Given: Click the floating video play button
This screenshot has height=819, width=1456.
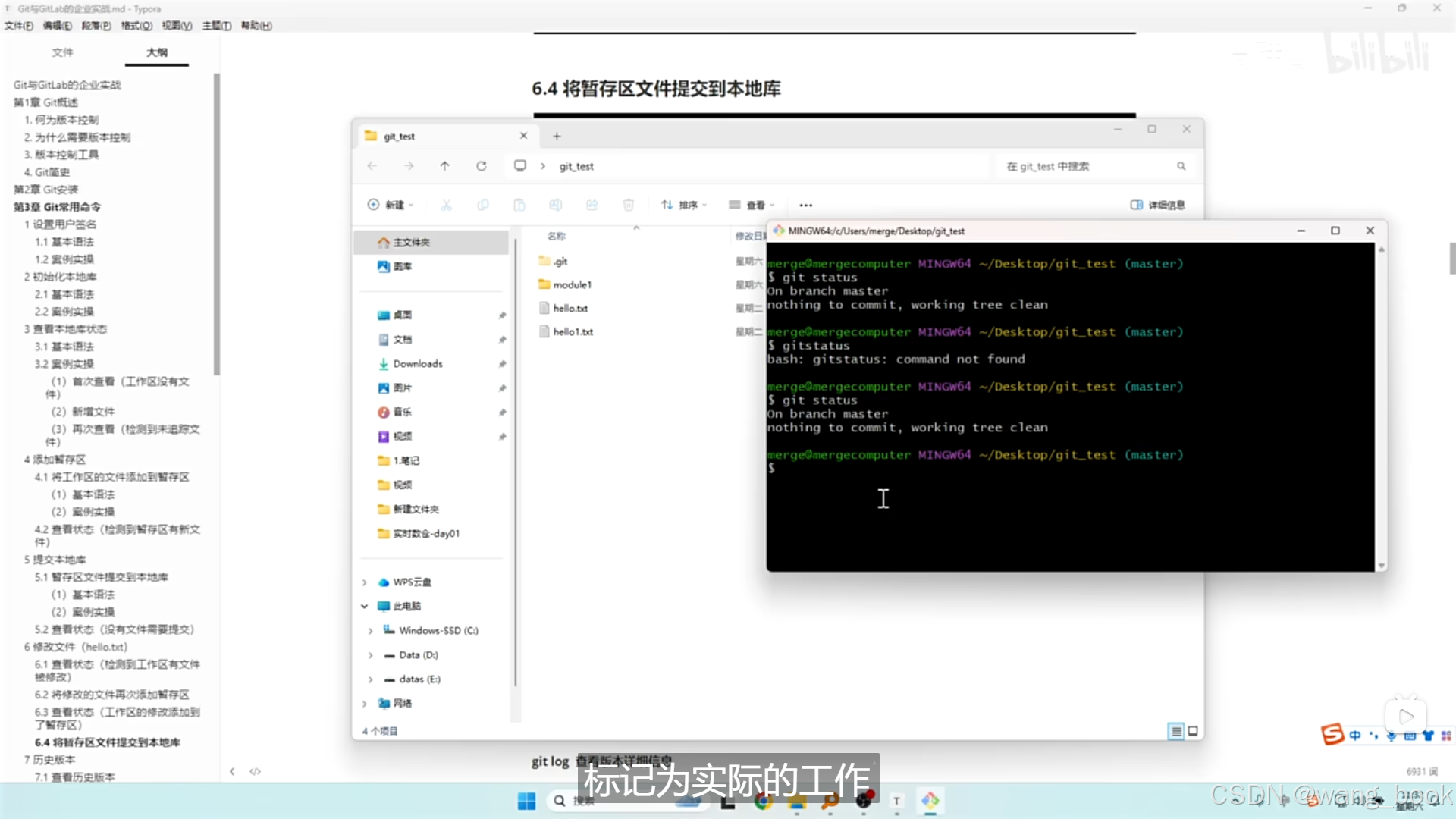Looking at the screenshot, I should (1406, 717).
